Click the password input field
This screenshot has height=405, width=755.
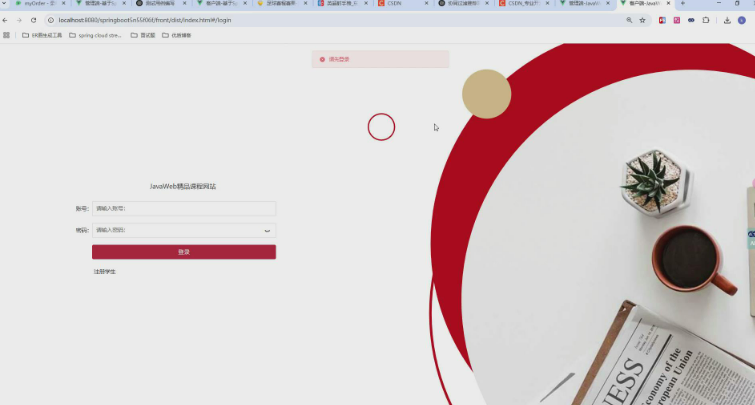[184, 230]
